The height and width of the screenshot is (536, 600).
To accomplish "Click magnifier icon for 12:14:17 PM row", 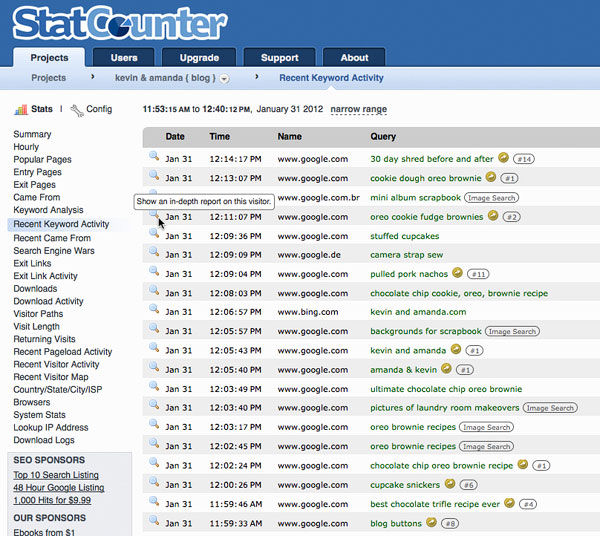I will [154, 156].
